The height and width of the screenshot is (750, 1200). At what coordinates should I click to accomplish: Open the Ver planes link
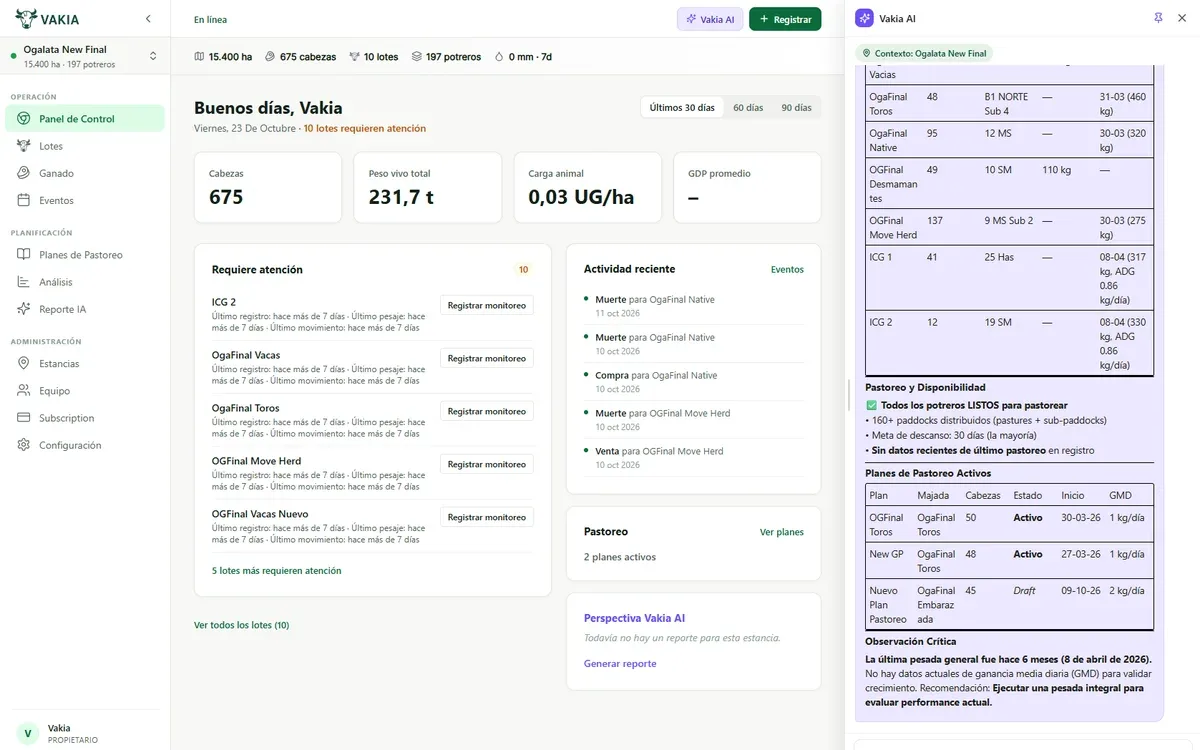tap(782, 532)
